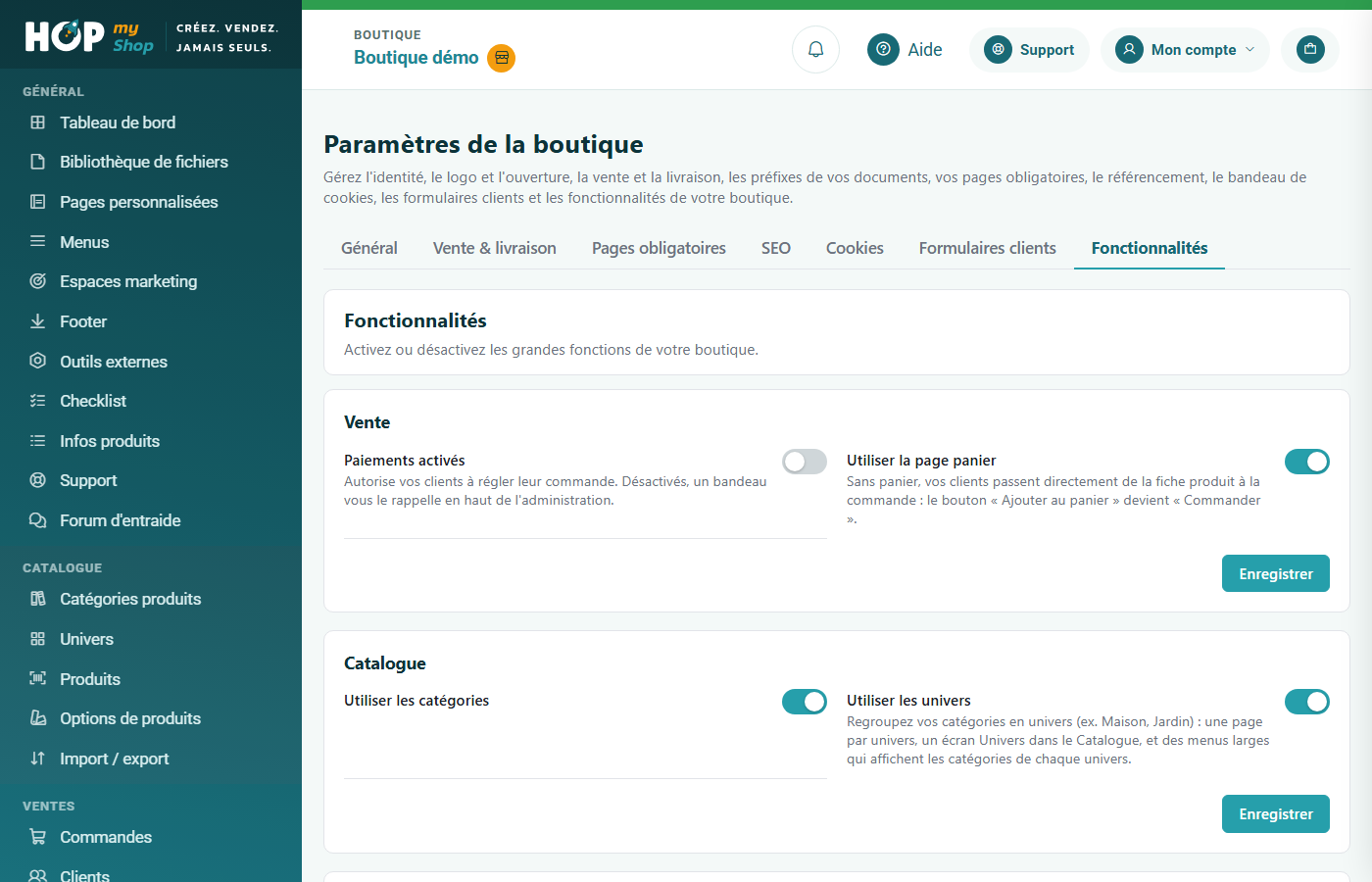Screen dimensions: 1372x882
Task: Expand the Mon compte dropdown
Action: point(1185,49)
